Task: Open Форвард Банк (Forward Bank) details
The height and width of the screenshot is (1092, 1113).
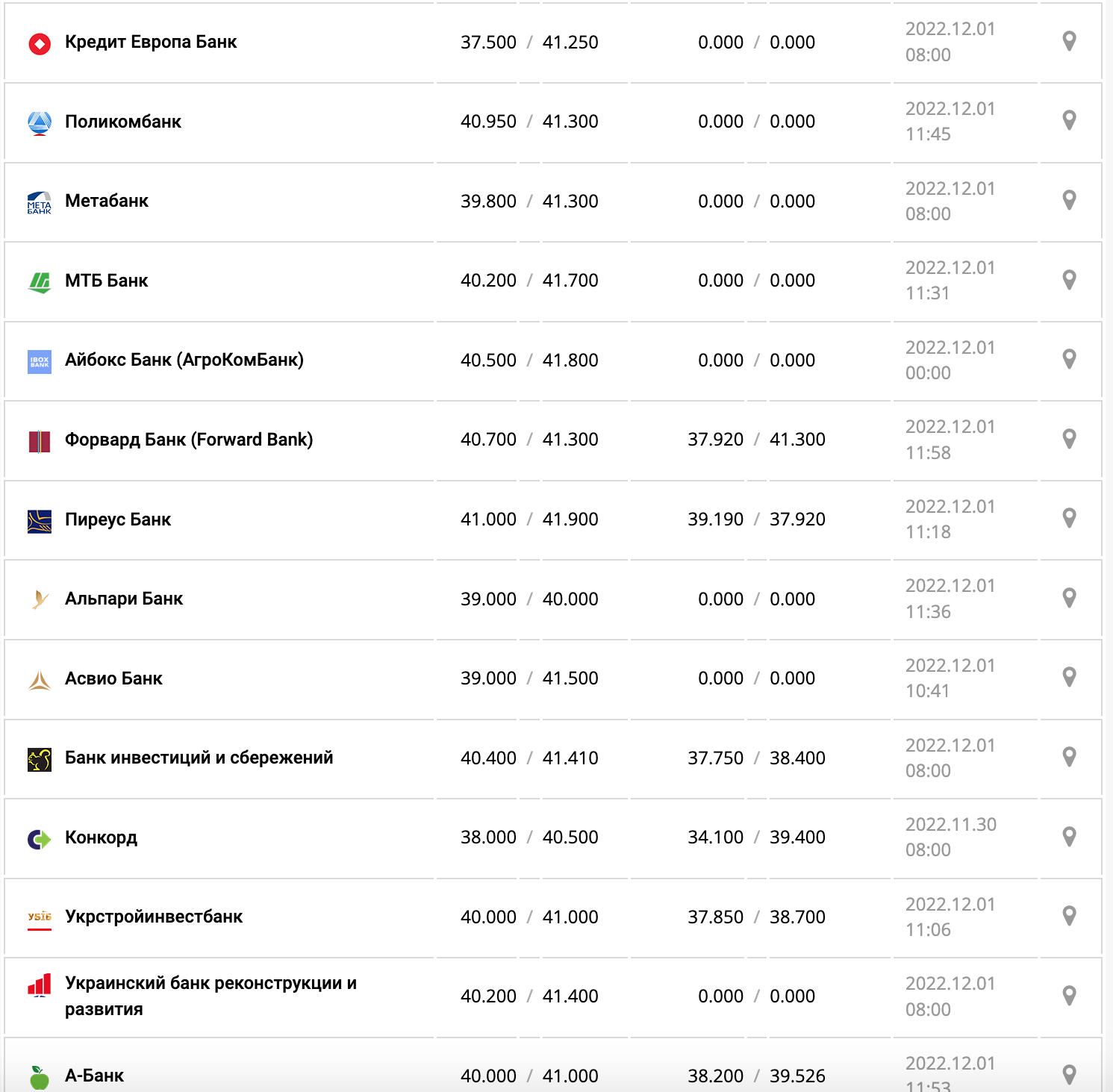Action: pos(189,440)
